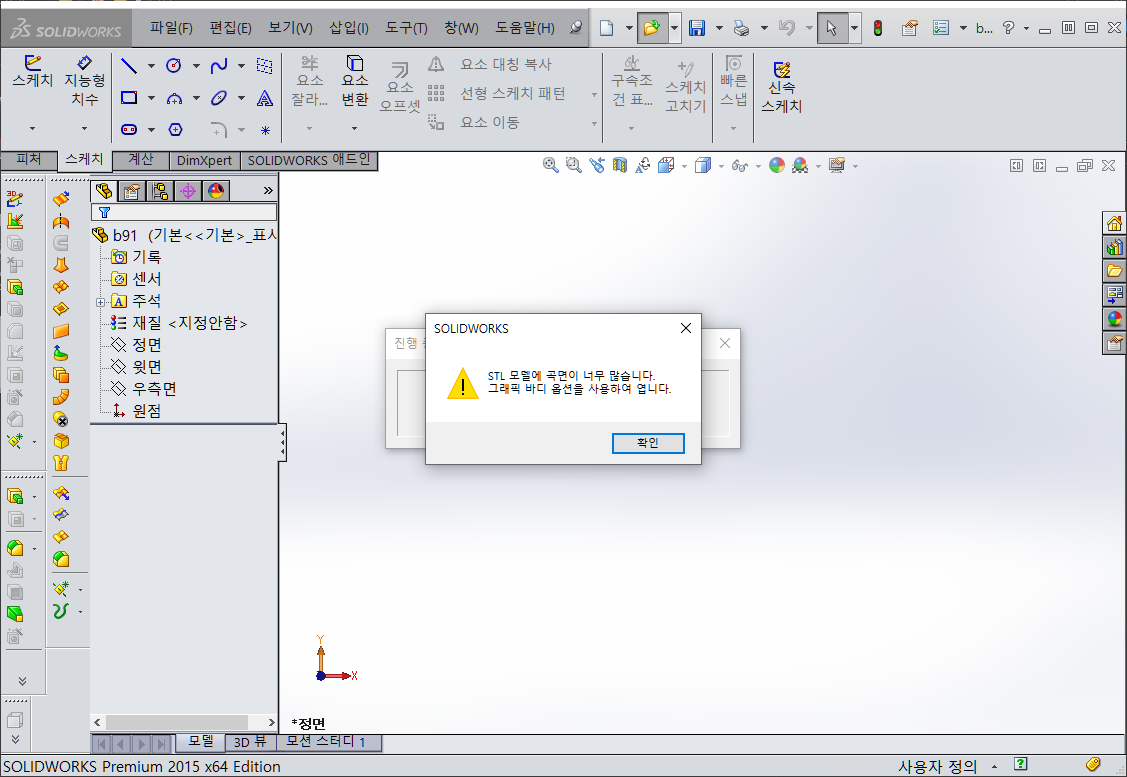Select the Ellipse sketch tool
Screen dimensions: 1127x777
click(x=218, y=98)
